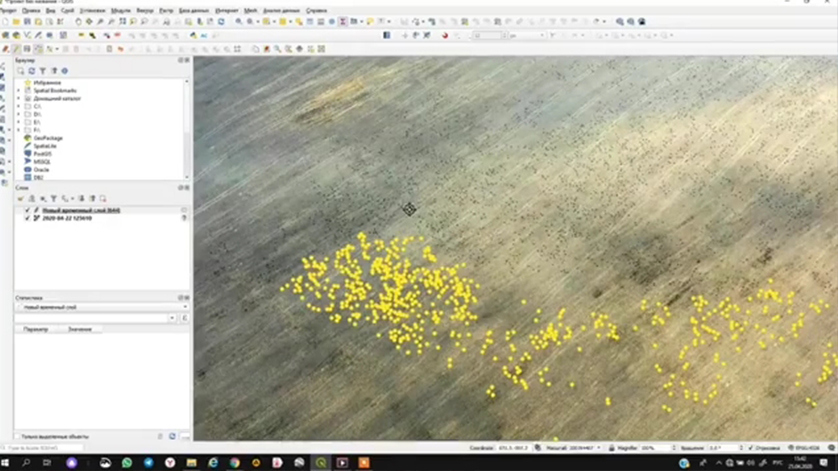Toggle visibility of 2020-04-22 123410 layer
This screenshot has height=471, width=838.
point(28,218)
